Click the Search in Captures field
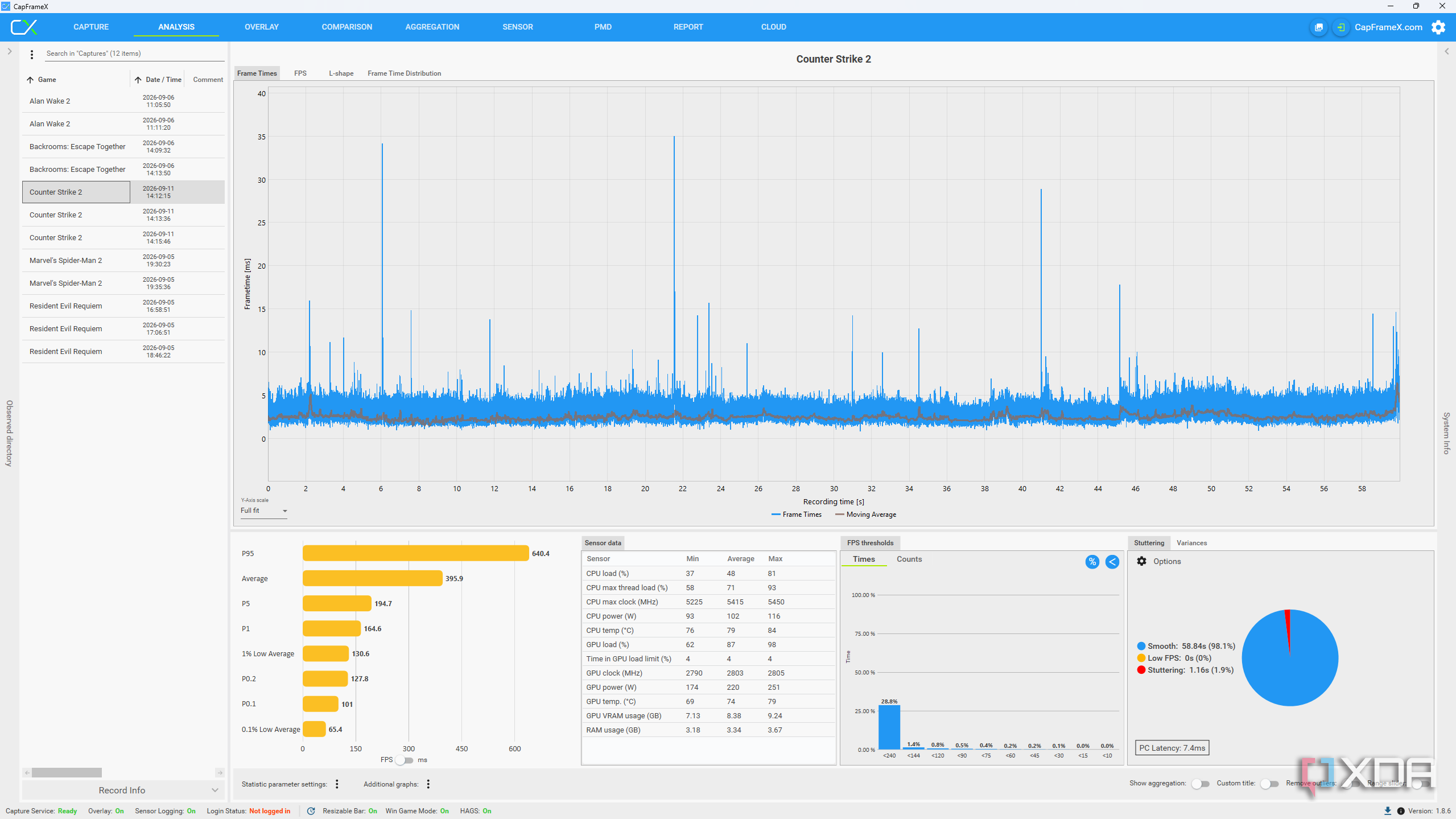1456x819 pixels. coord(134,53)
